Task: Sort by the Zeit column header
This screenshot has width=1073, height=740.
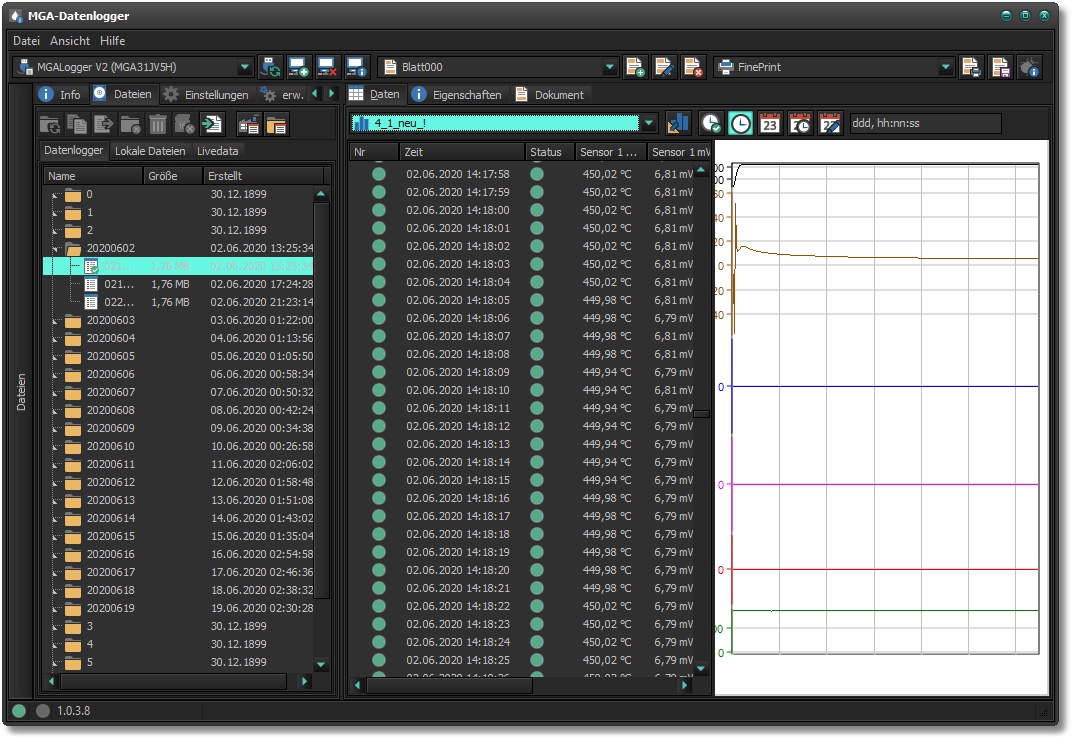Action: click(x=461, y=152)
